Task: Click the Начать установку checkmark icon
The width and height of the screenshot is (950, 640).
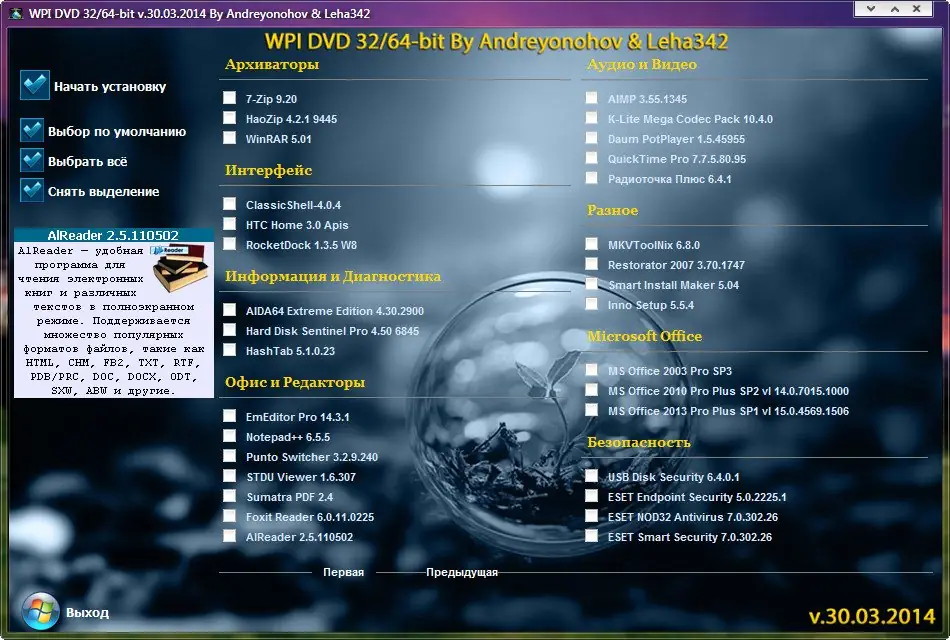Action: 35,85
